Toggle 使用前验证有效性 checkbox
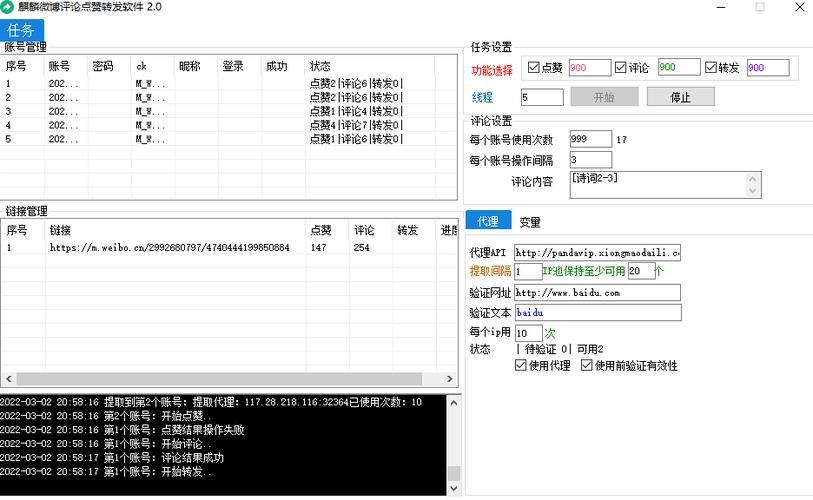813x500 pixels. [x=586, y=365]
